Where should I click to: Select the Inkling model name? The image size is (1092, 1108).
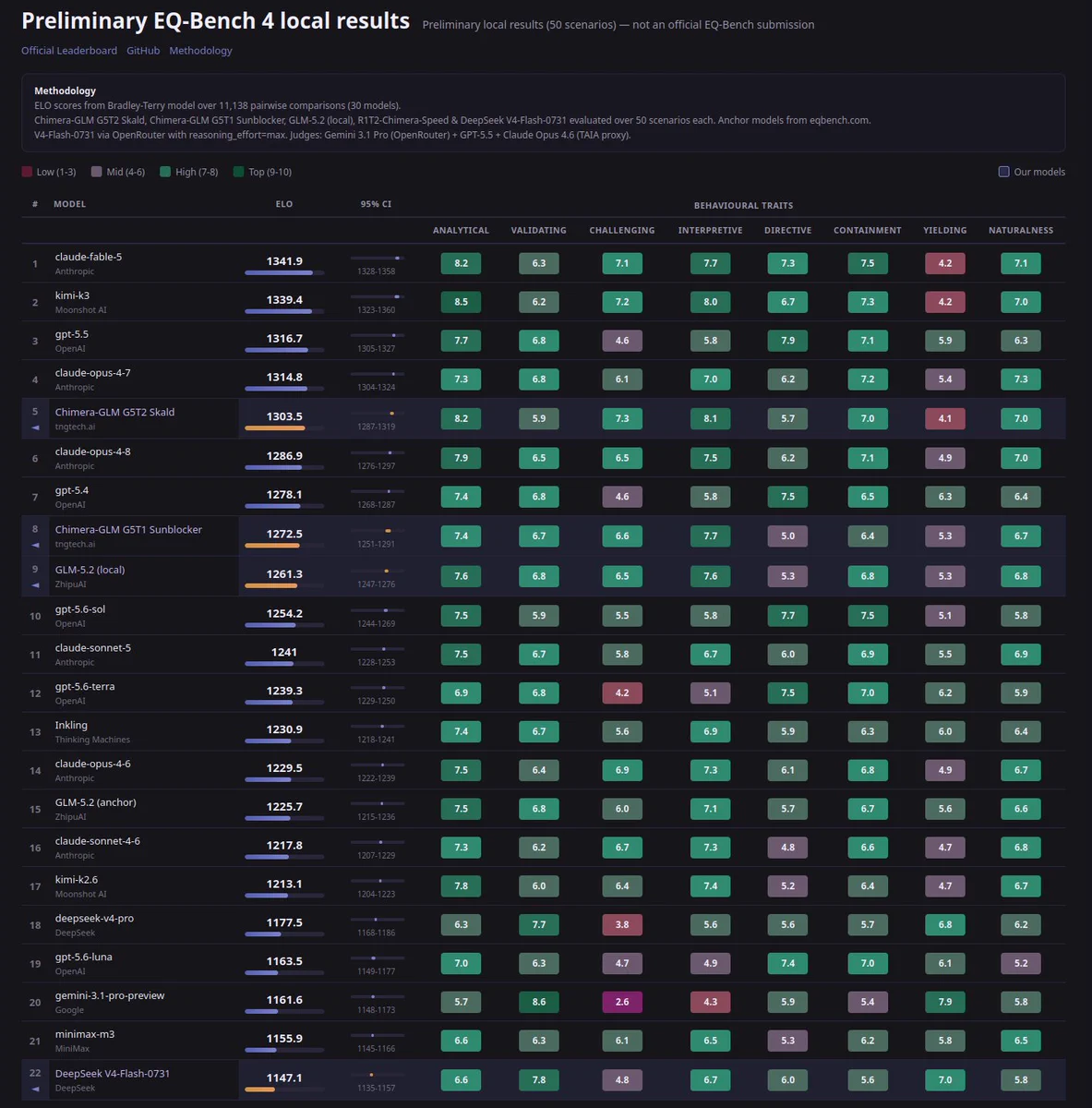71,726
